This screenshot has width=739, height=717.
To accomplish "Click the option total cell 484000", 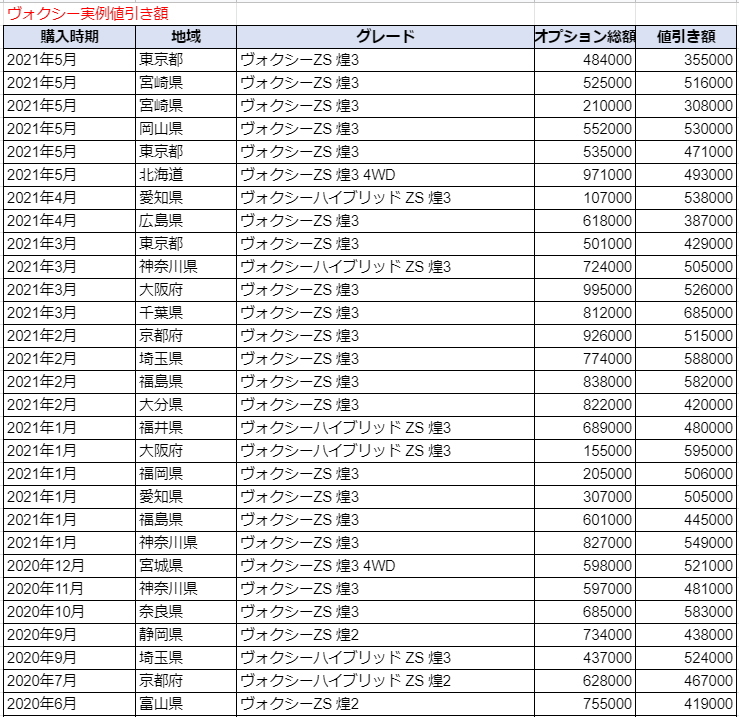I will [x=585, y=60].
